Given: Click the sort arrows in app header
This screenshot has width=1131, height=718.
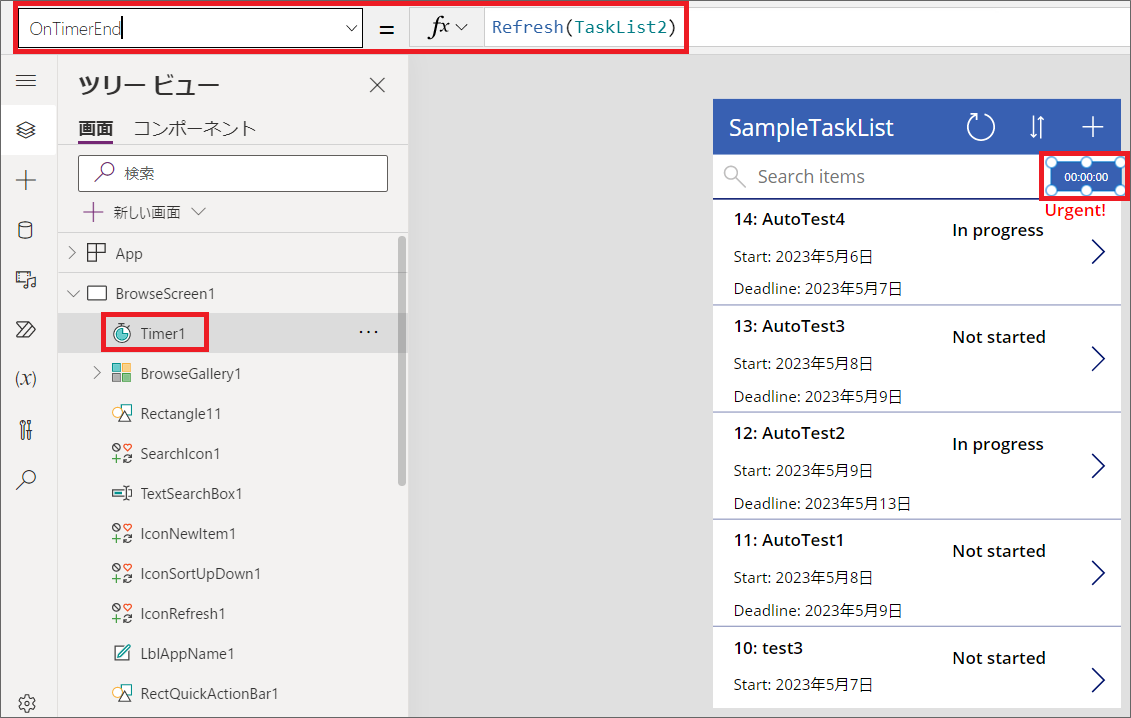Looking at the screenshot, I should tap(1036, 127).
